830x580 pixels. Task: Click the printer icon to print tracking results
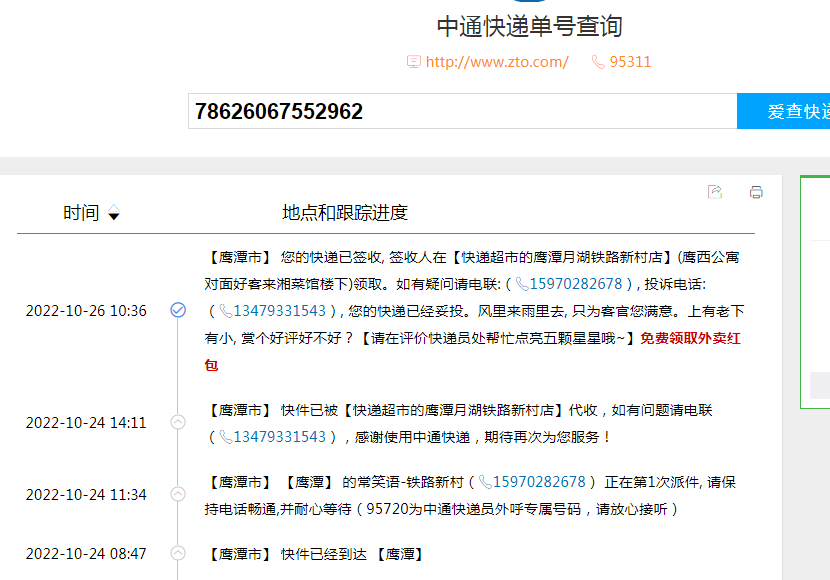(756, 192)
